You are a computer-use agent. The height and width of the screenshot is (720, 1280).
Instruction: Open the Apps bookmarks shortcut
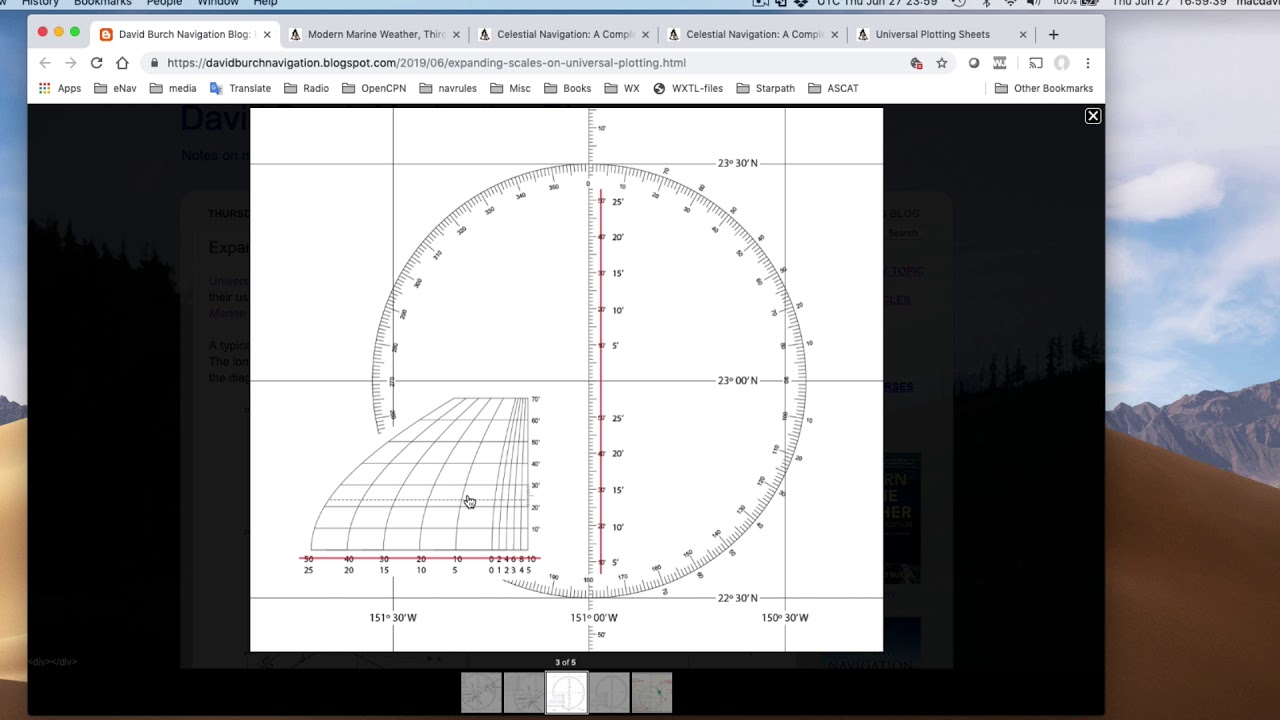[60, 88]
